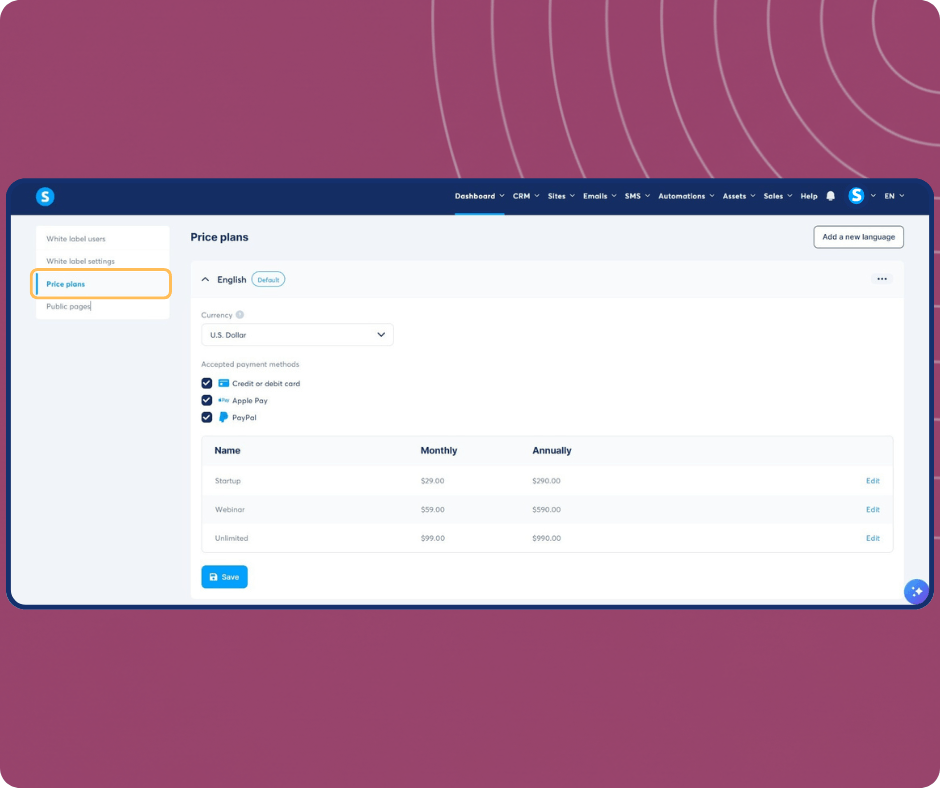
Task: Open the AI assistant sparkle button
Action: 915,592
